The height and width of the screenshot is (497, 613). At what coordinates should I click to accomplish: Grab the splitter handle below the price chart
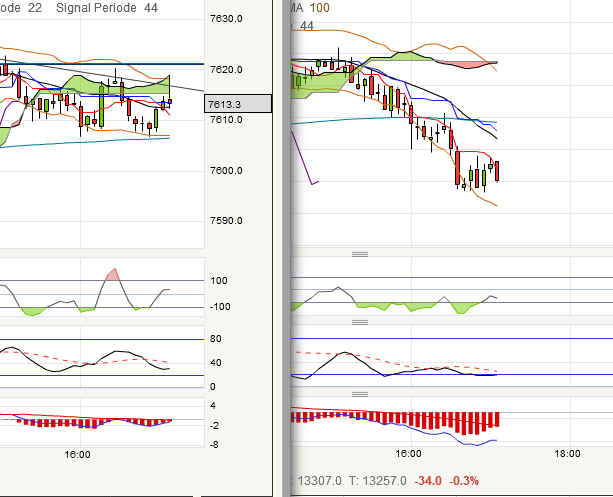coord(360,254)
